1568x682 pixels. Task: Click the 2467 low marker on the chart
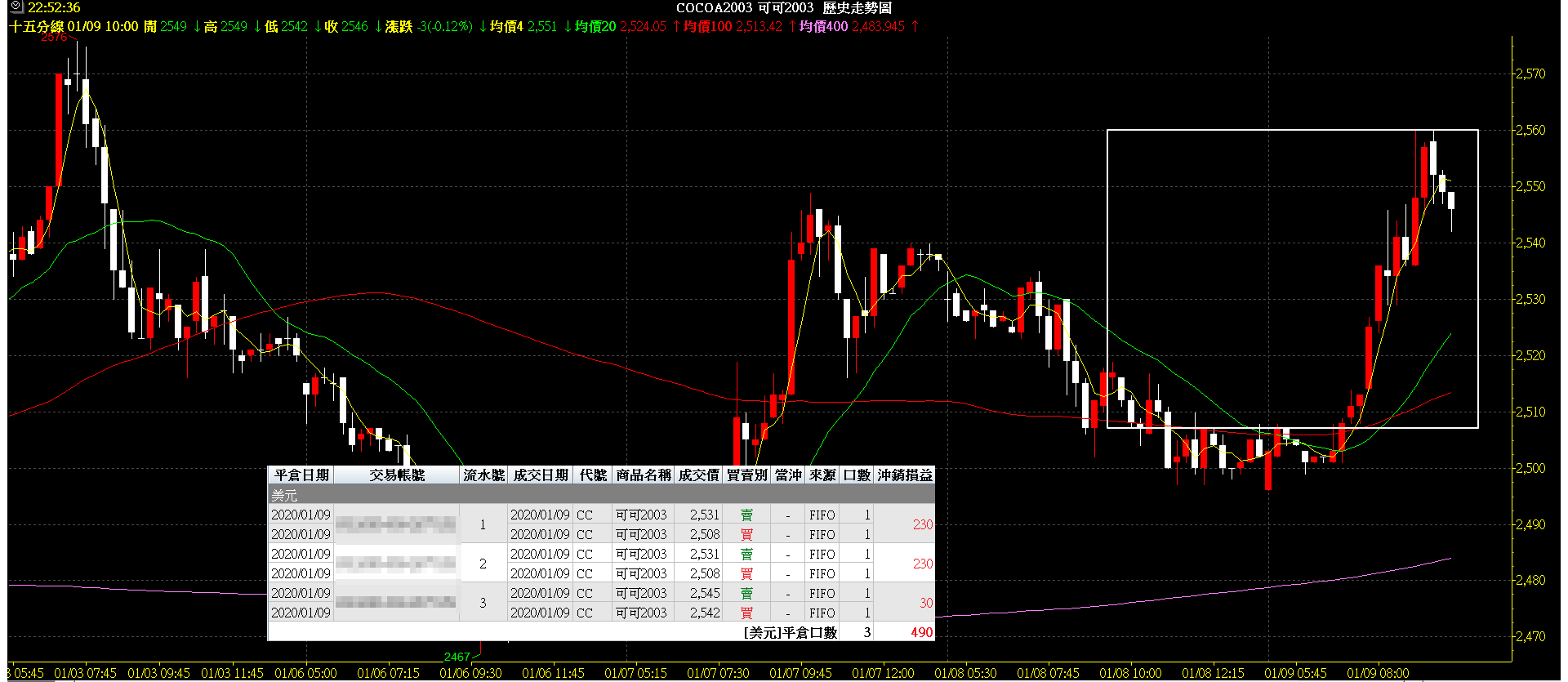point(457,657)
